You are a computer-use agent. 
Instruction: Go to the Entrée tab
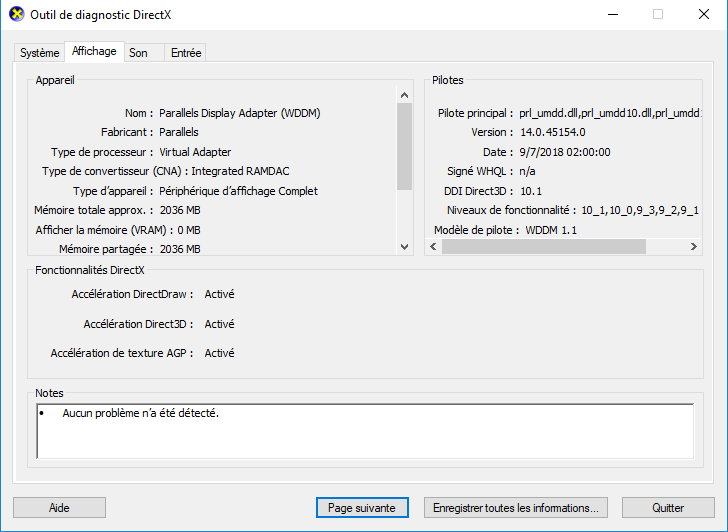186,53
